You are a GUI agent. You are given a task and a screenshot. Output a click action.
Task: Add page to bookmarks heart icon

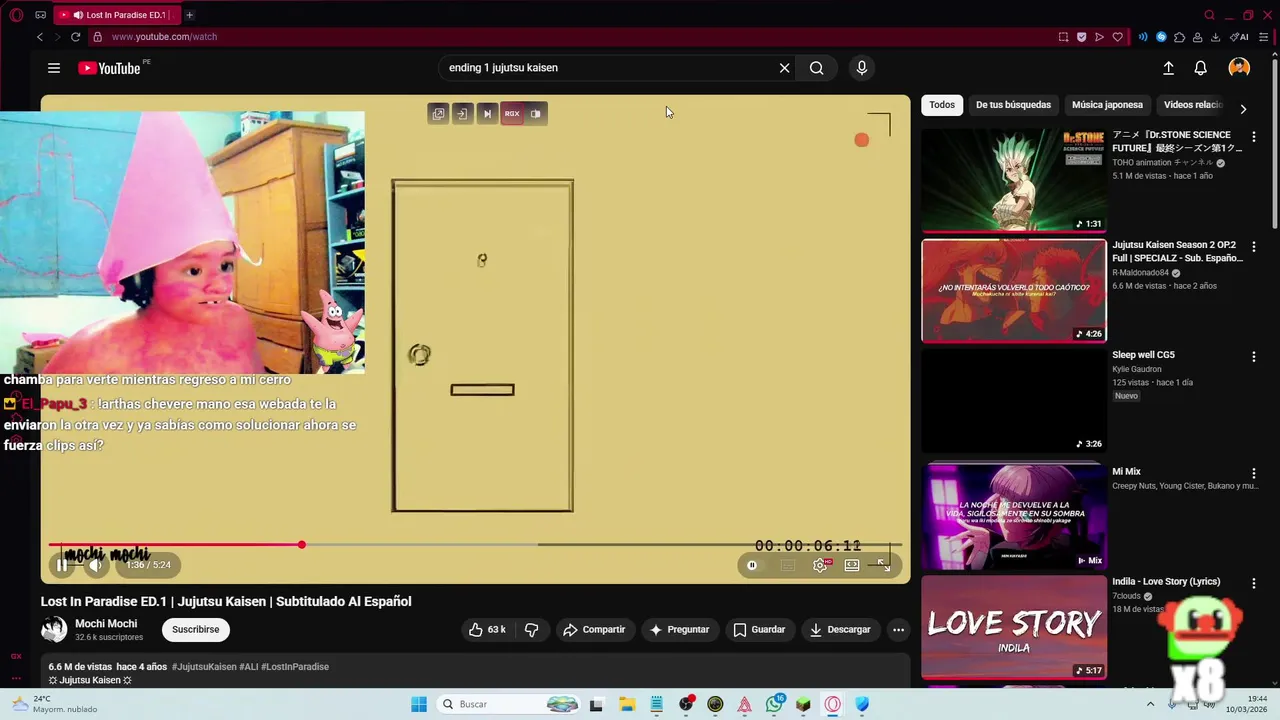point(1117,37)
